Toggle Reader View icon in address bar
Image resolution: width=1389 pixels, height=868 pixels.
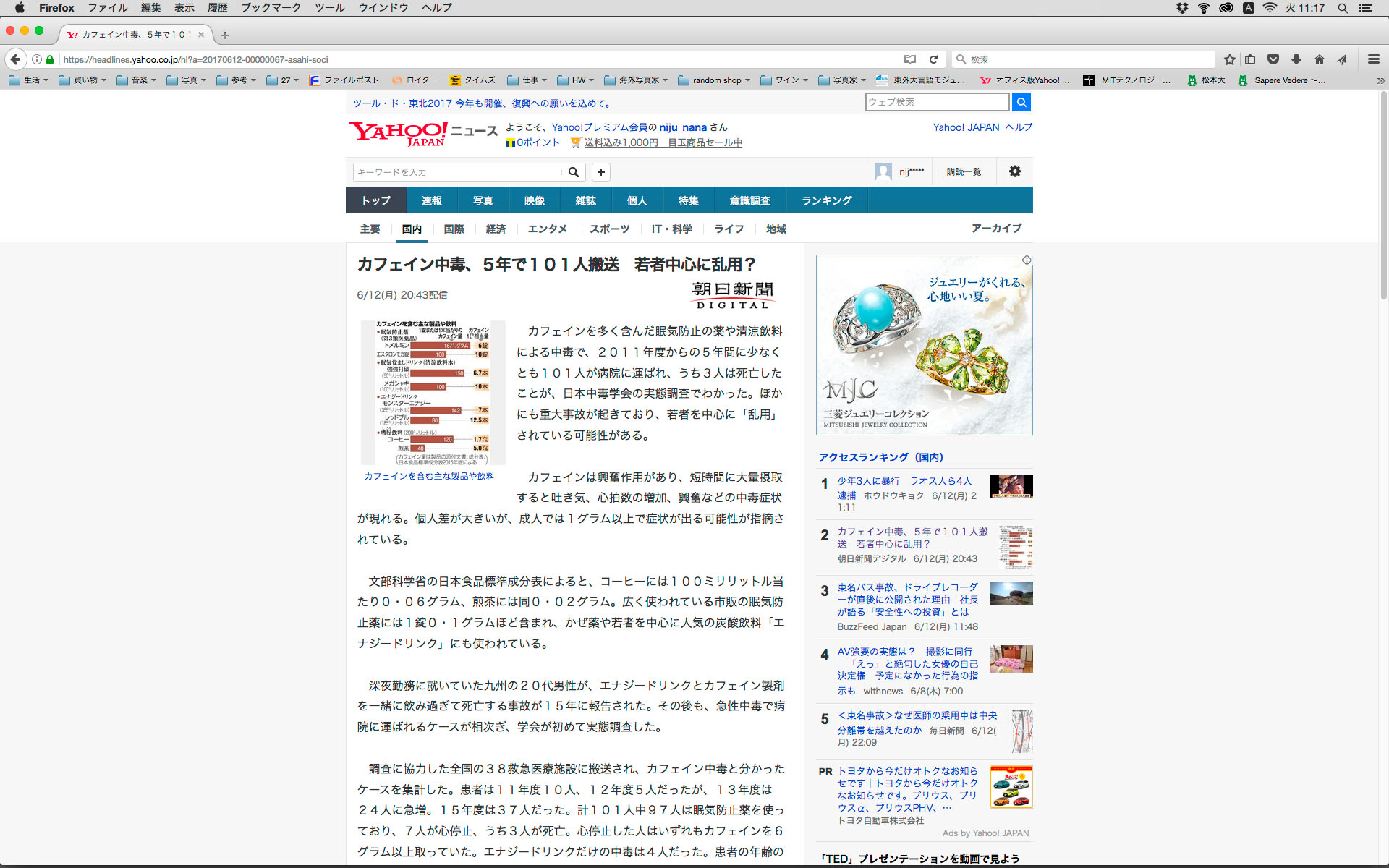click(910, 59)
